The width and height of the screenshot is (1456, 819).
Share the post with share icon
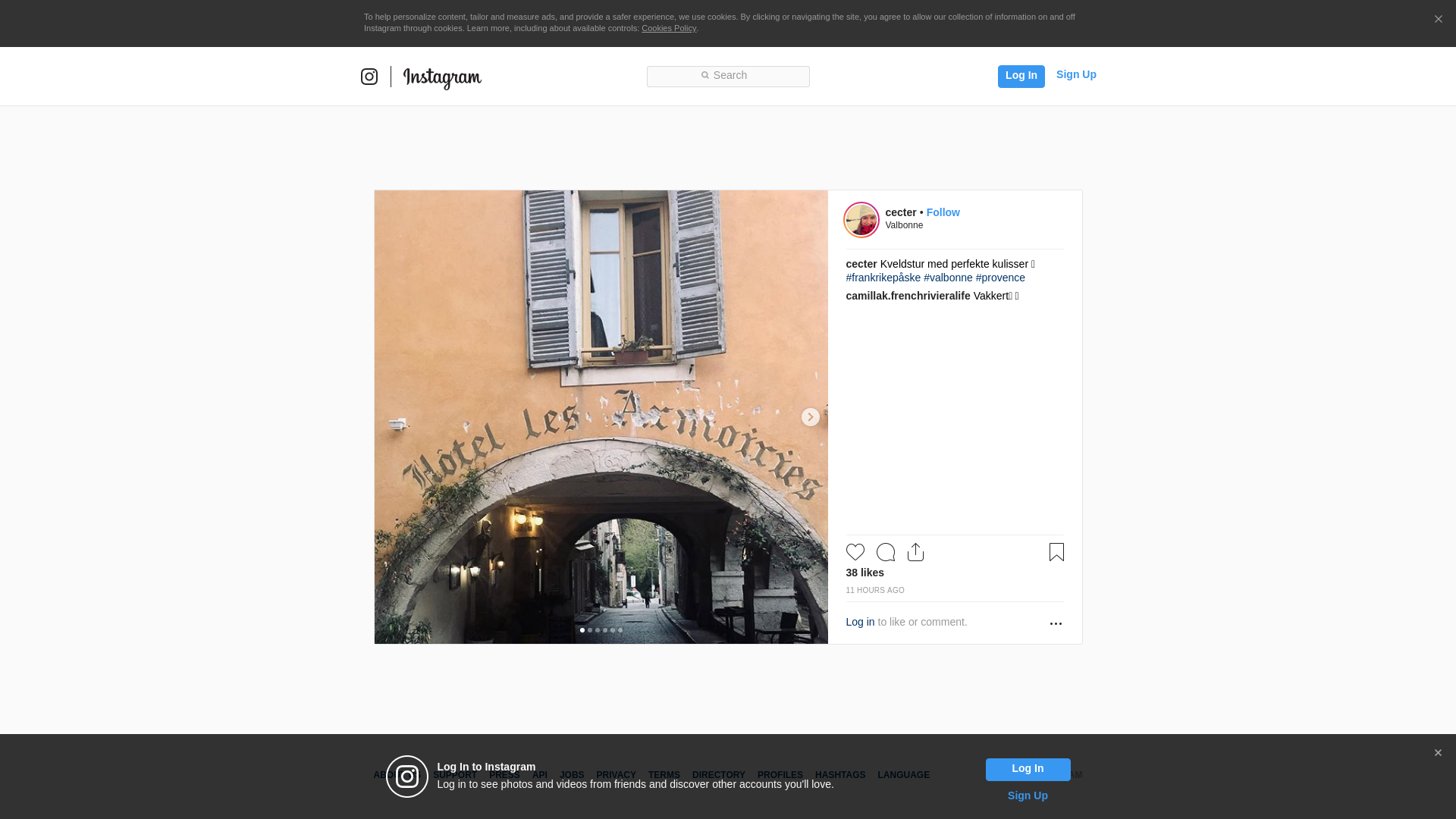915,552
